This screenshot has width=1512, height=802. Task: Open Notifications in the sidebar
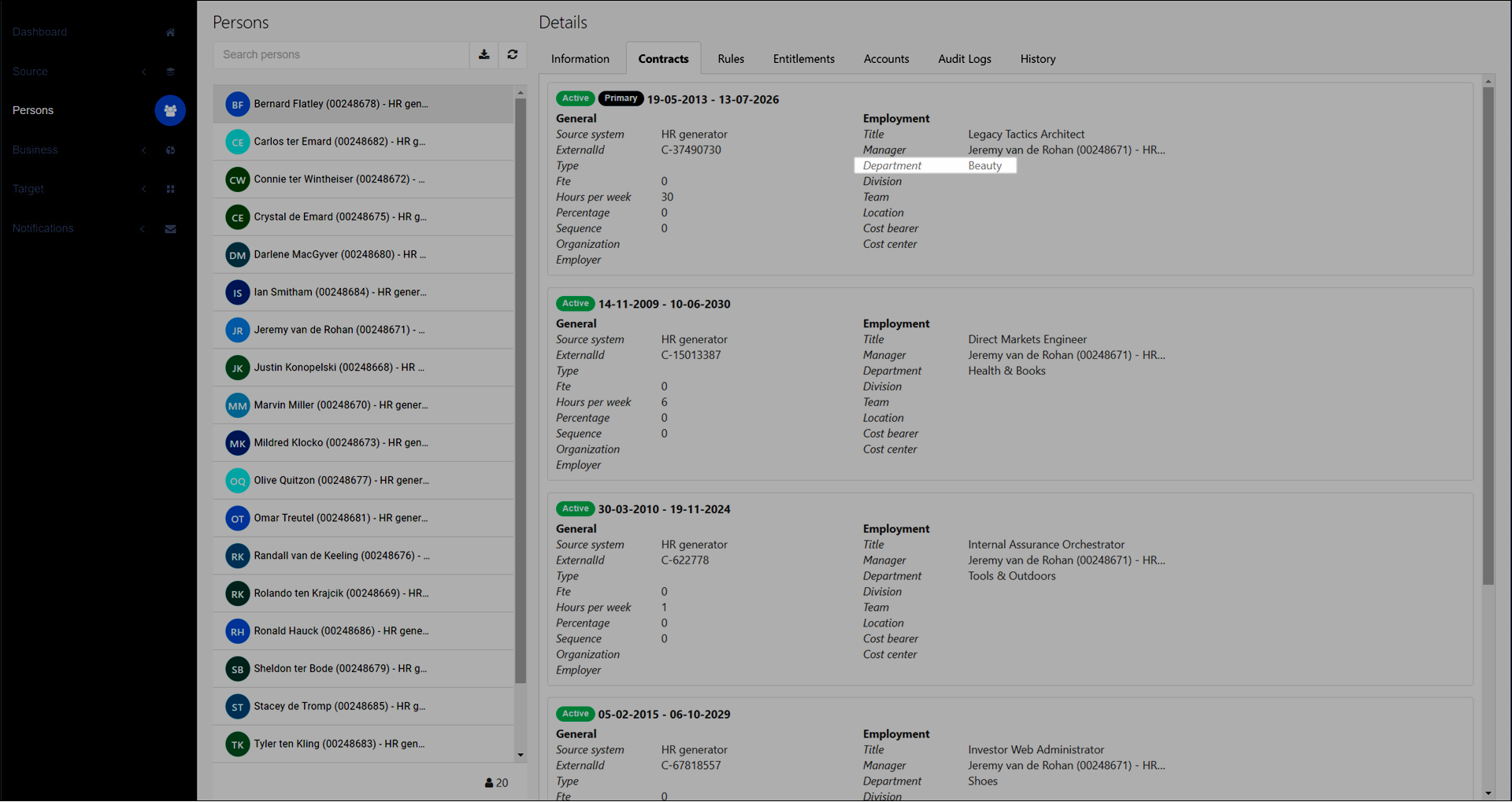coord(43,228)
